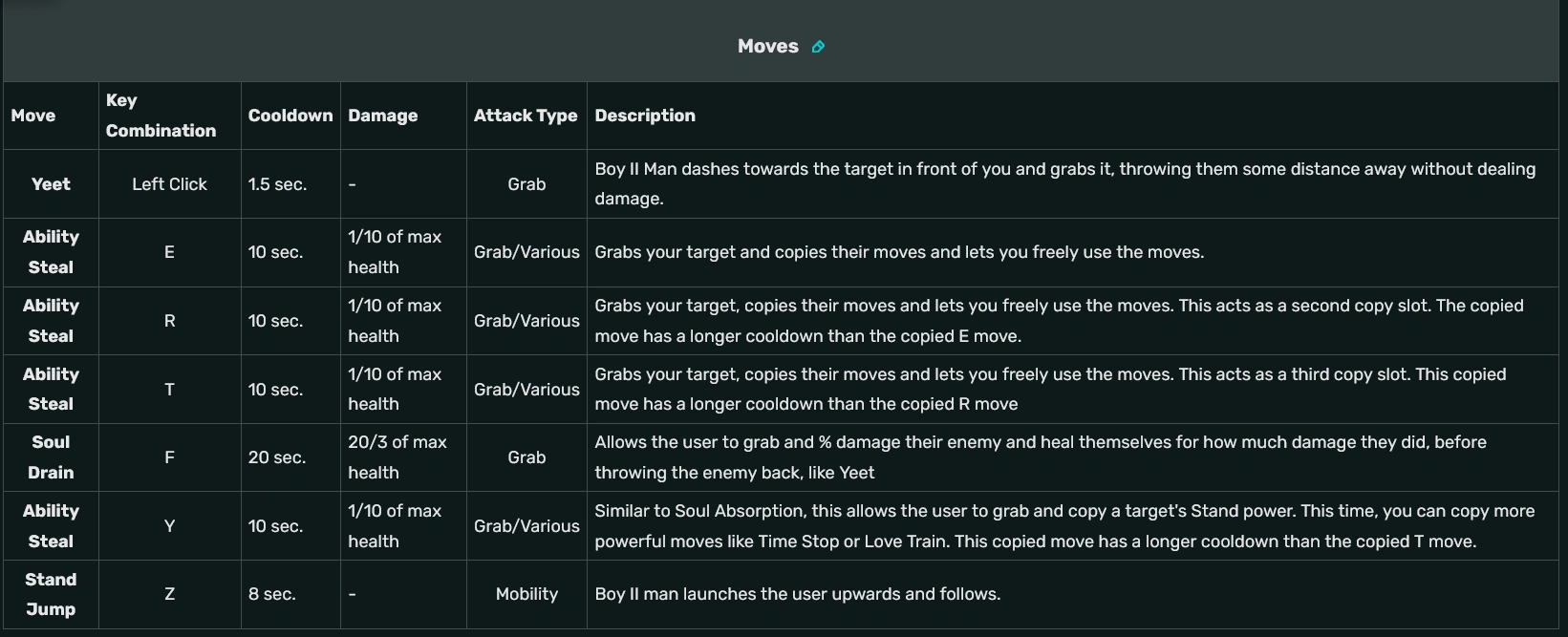This screenshot has height=637, width=1568.
Task: Click the 20/3 of max health cell
Action: tap(397, 457)
